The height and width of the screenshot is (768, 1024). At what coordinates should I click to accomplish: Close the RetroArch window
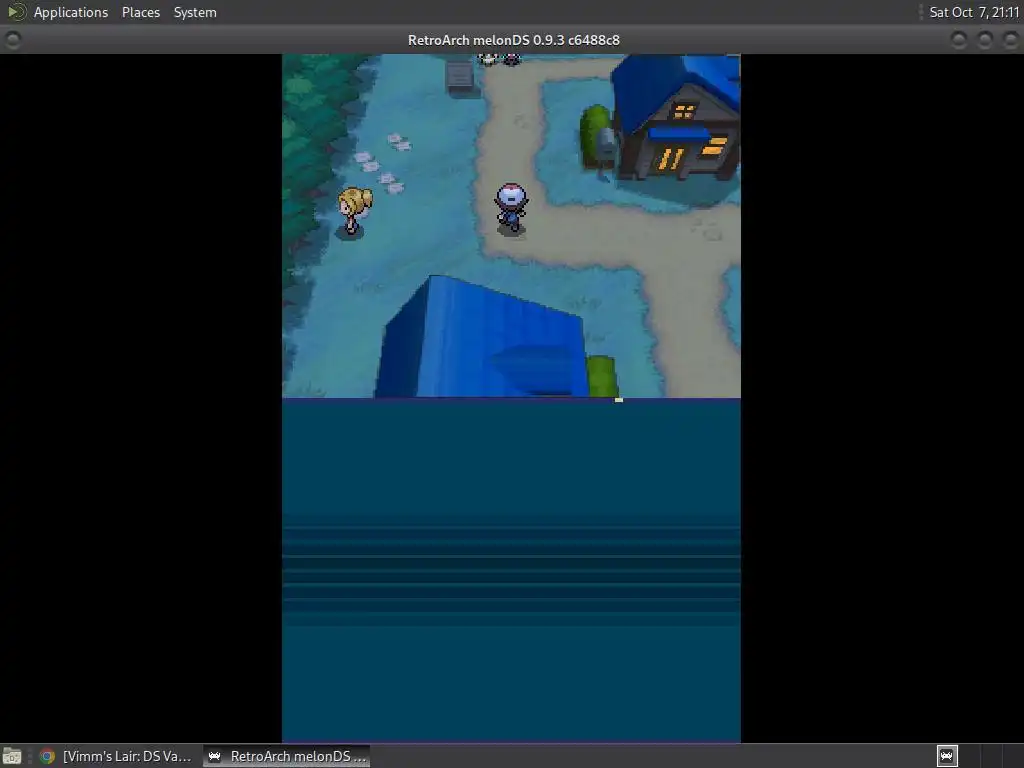pos(1010,40)
